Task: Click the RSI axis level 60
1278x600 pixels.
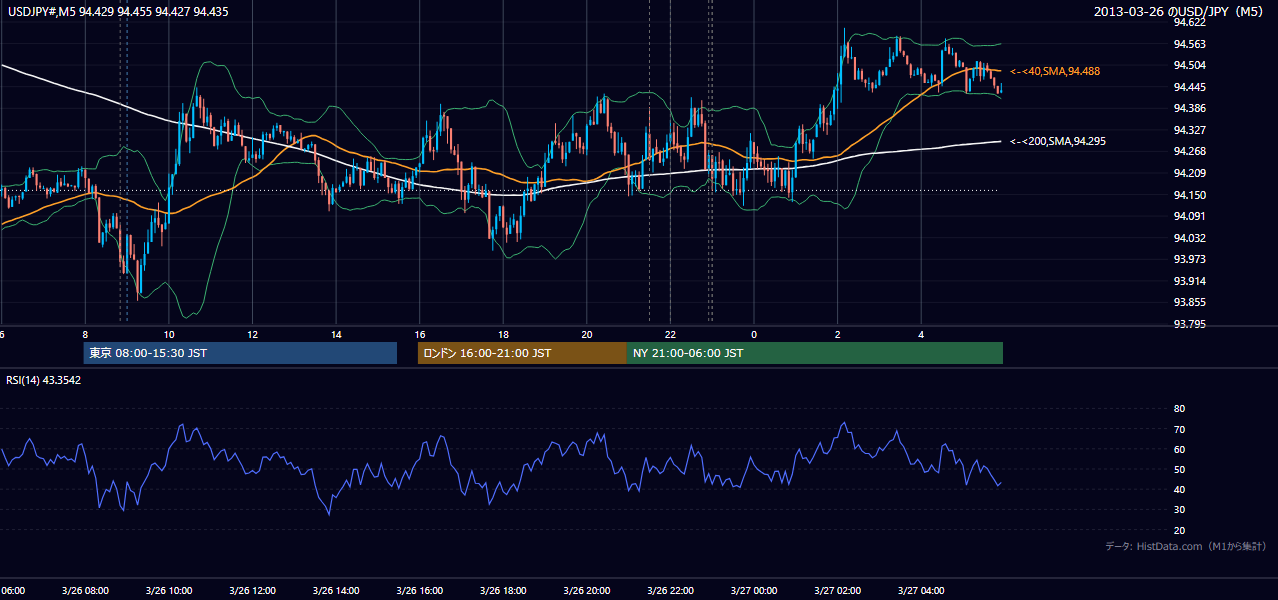Action: click(x=1179, y=450)
